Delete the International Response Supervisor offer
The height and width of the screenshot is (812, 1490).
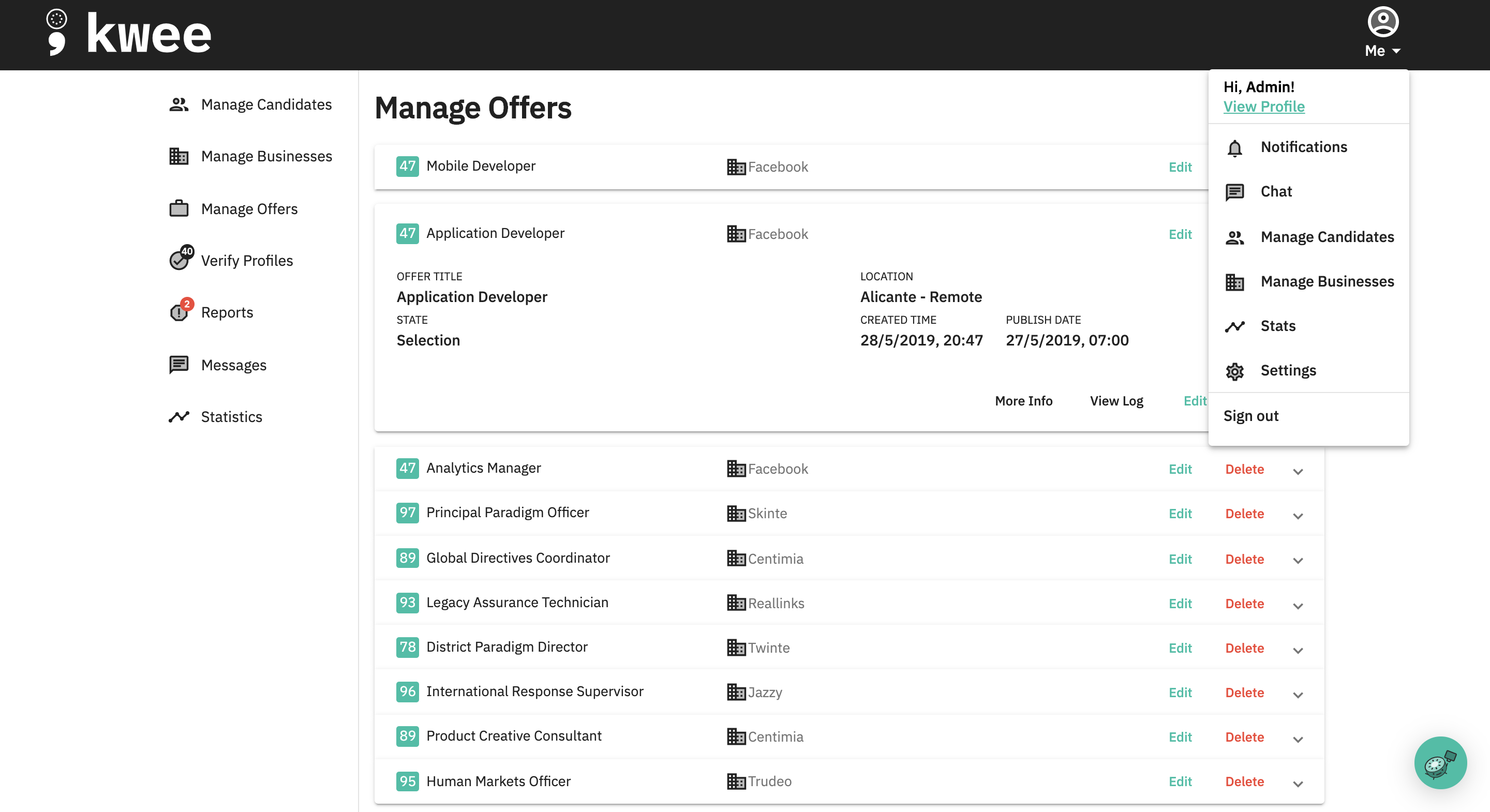(1244, 693)
